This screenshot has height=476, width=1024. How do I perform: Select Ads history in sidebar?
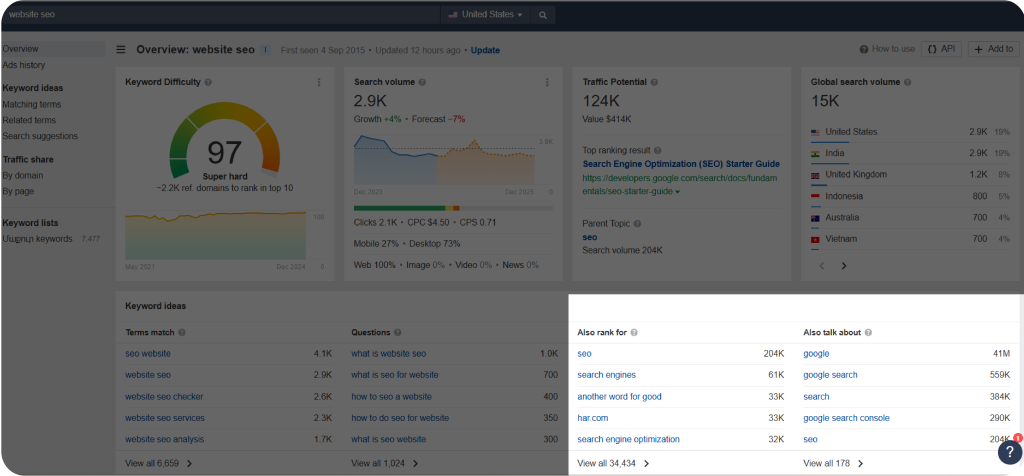[24, 65]
